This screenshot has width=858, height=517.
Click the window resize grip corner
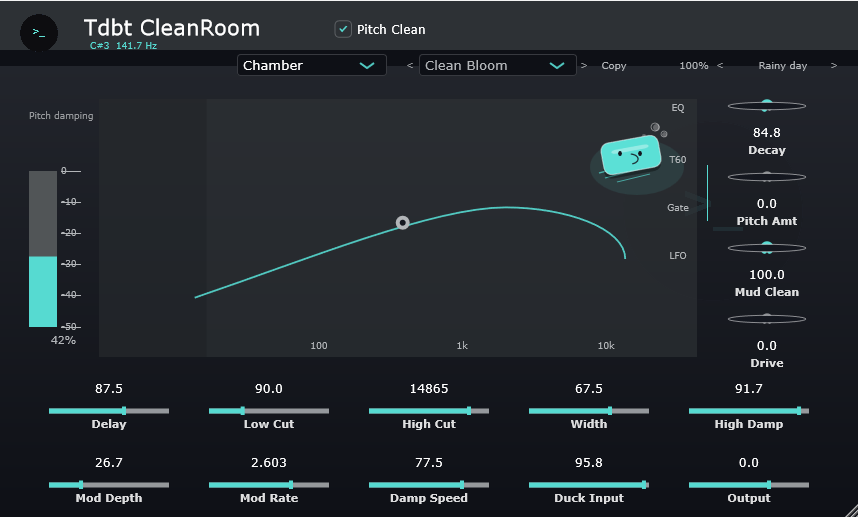pyautogui.click(x=849, y=509)
